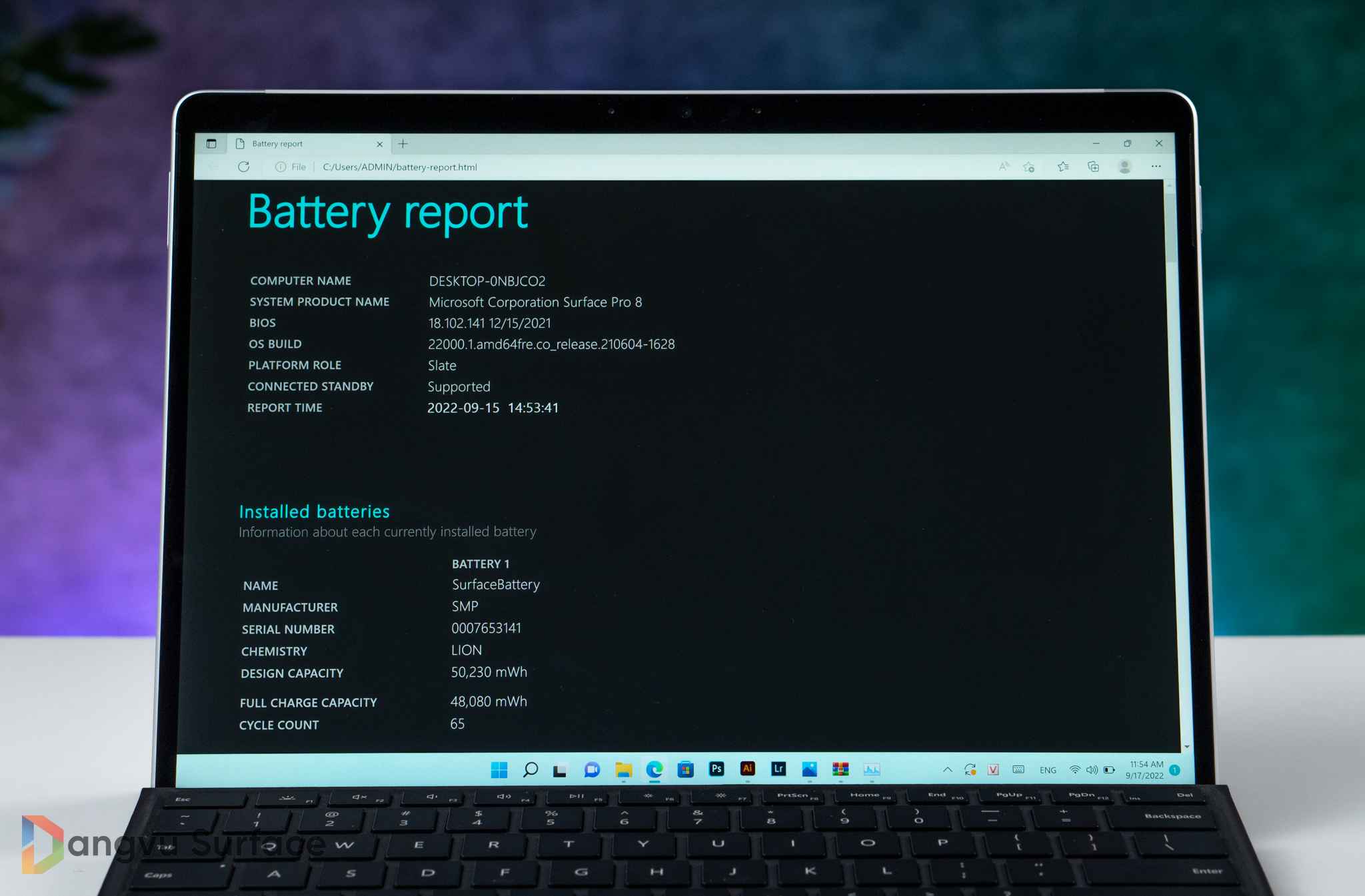Open Edge Settings and more menu
Screen dimensions: 1365x896
(1156, 167)
